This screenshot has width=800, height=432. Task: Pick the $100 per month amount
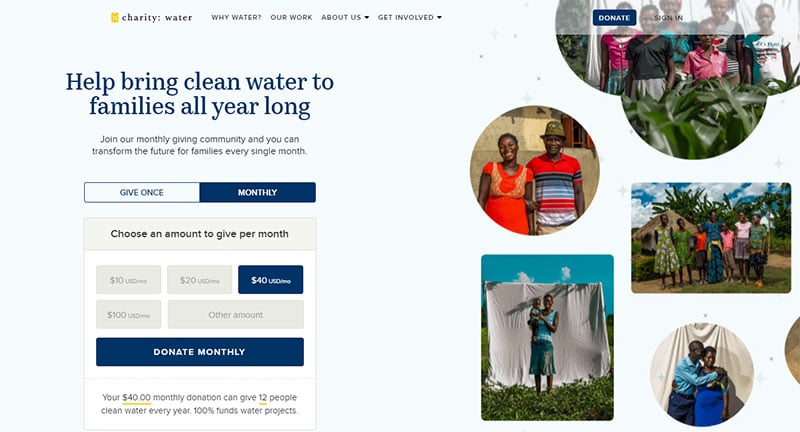point(129,314)
